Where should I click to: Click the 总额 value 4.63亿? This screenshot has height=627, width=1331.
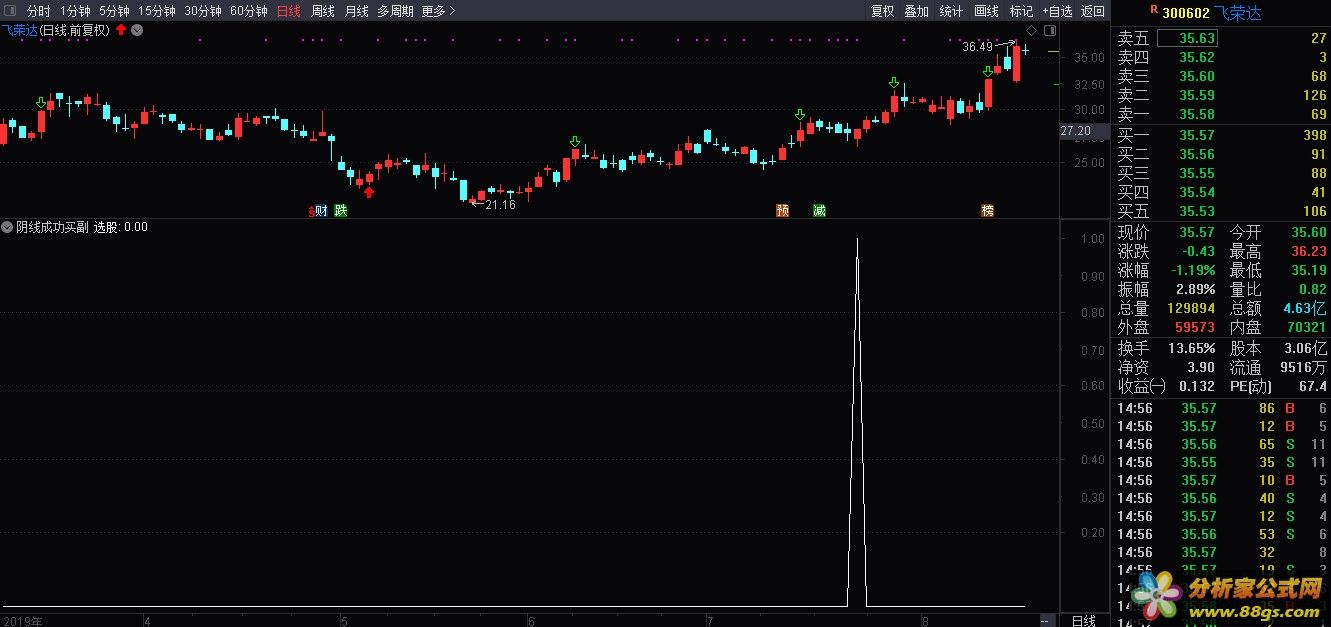click(1305, 308)
